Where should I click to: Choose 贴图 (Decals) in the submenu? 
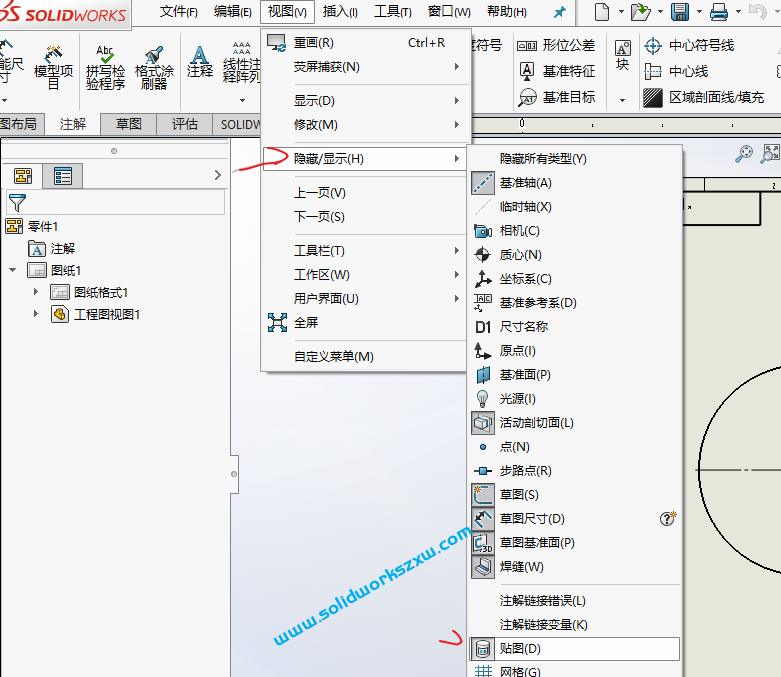point(520,649)
